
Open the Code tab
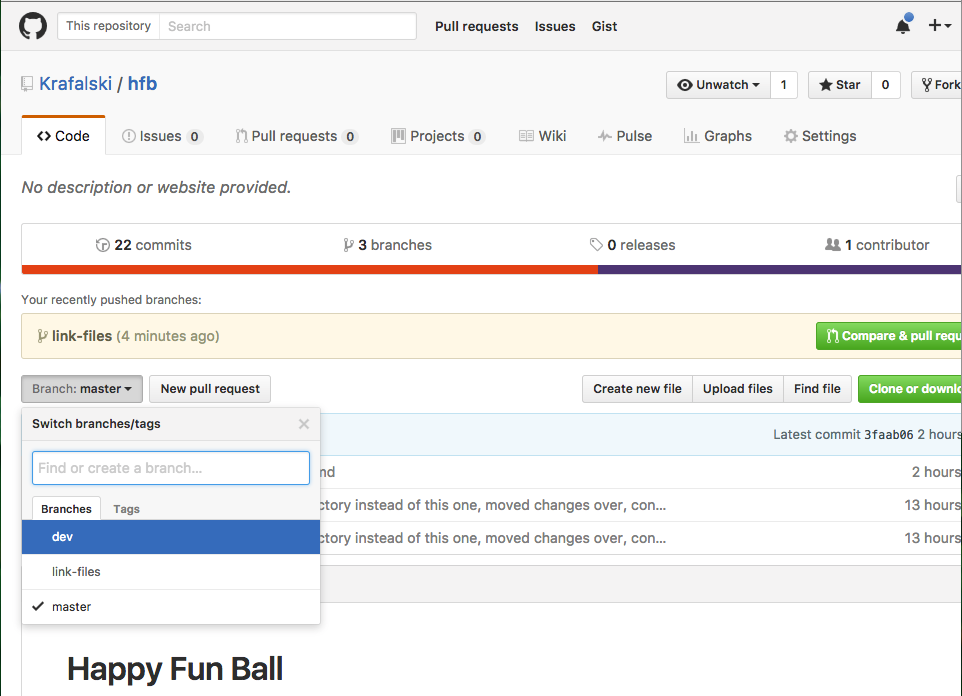[63, 136]
